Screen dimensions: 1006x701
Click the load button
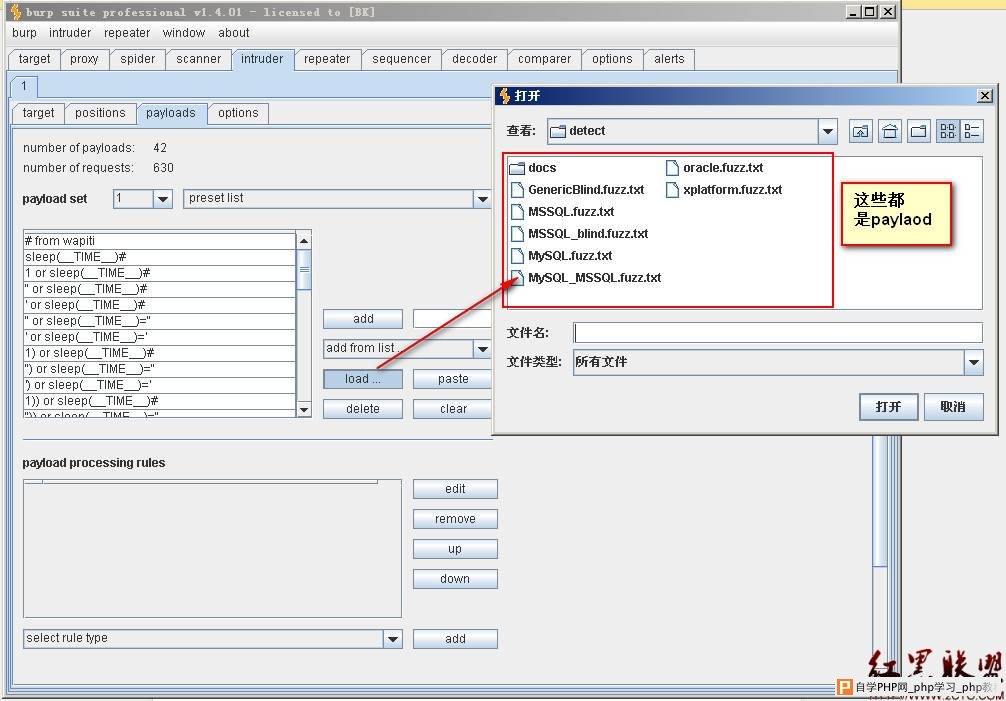pos(362,379)
